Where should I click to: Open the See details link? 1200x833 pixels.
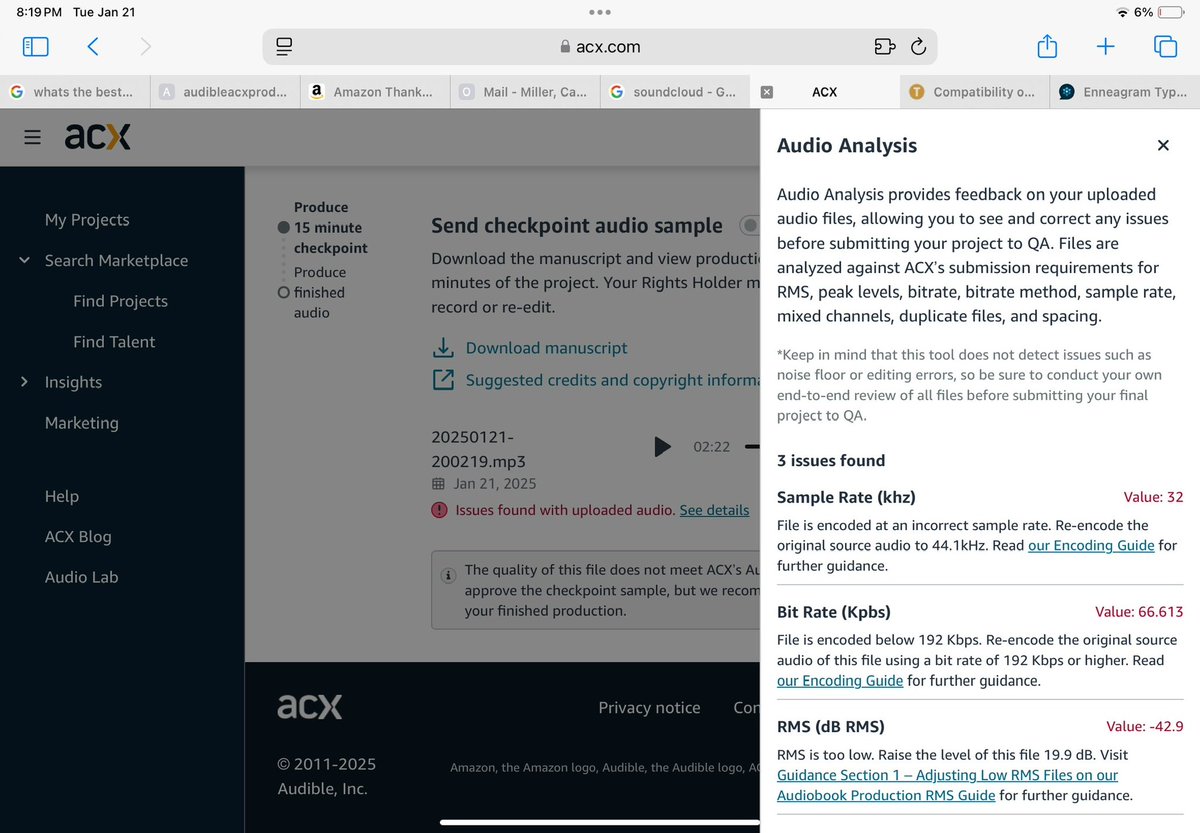click(714, 510)
